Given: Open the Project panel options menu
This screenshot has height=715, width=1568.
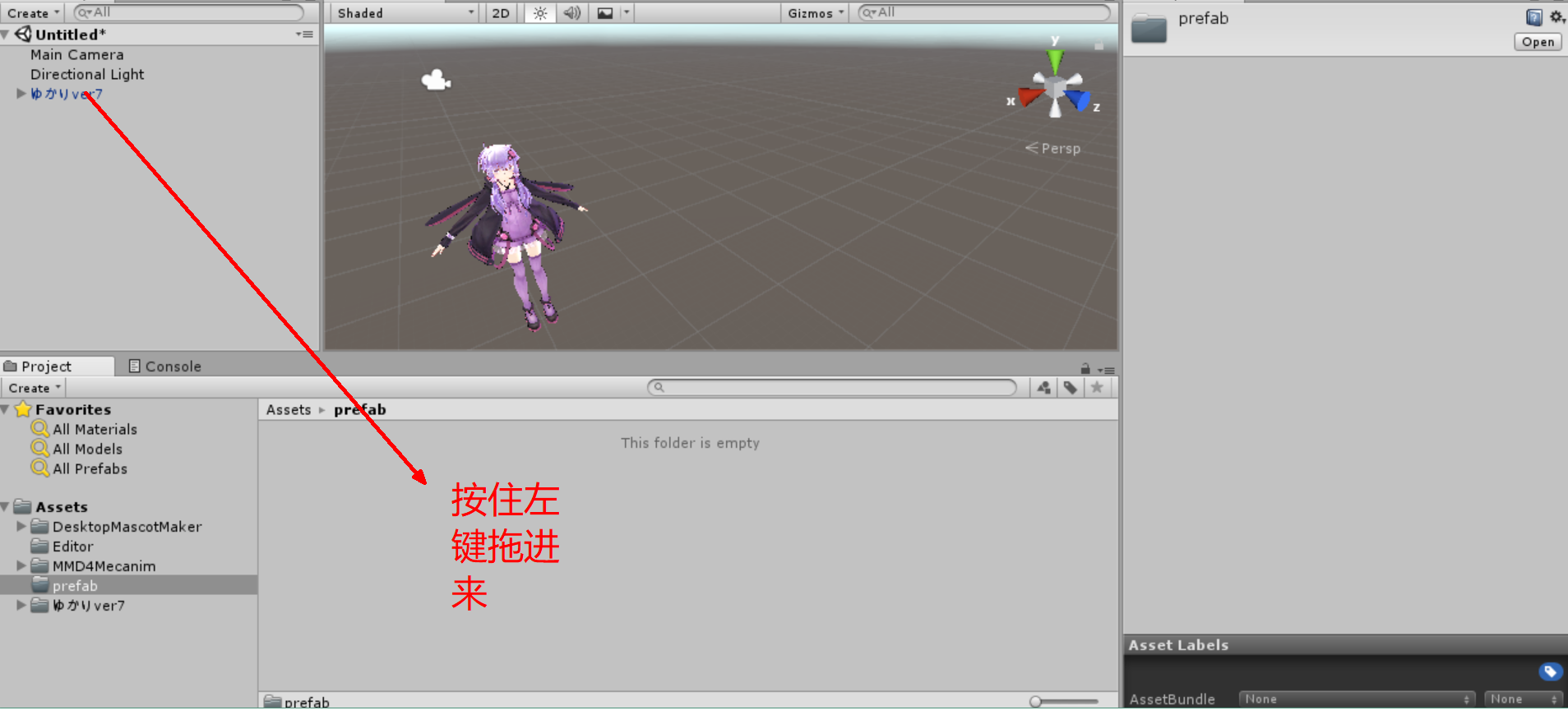Looking at the screenshot, I should point(1106,370).
